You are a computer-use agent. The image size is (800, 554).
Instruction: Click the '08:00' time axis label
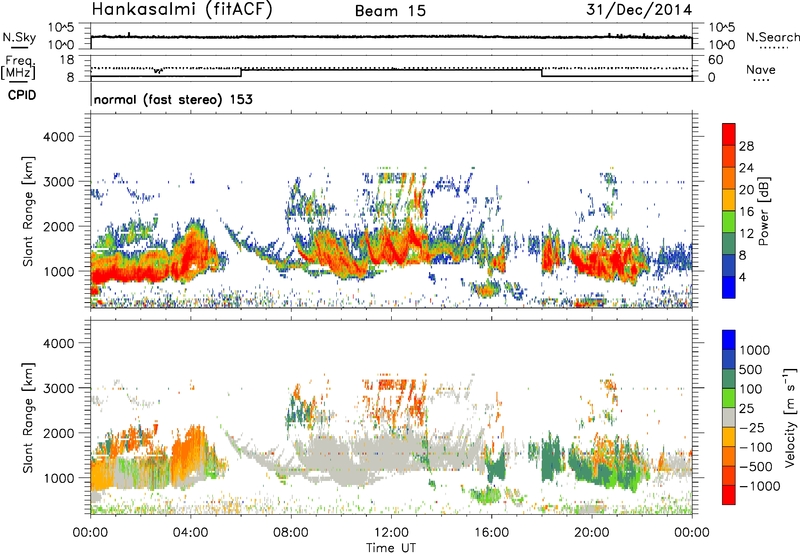pos(291,533)
